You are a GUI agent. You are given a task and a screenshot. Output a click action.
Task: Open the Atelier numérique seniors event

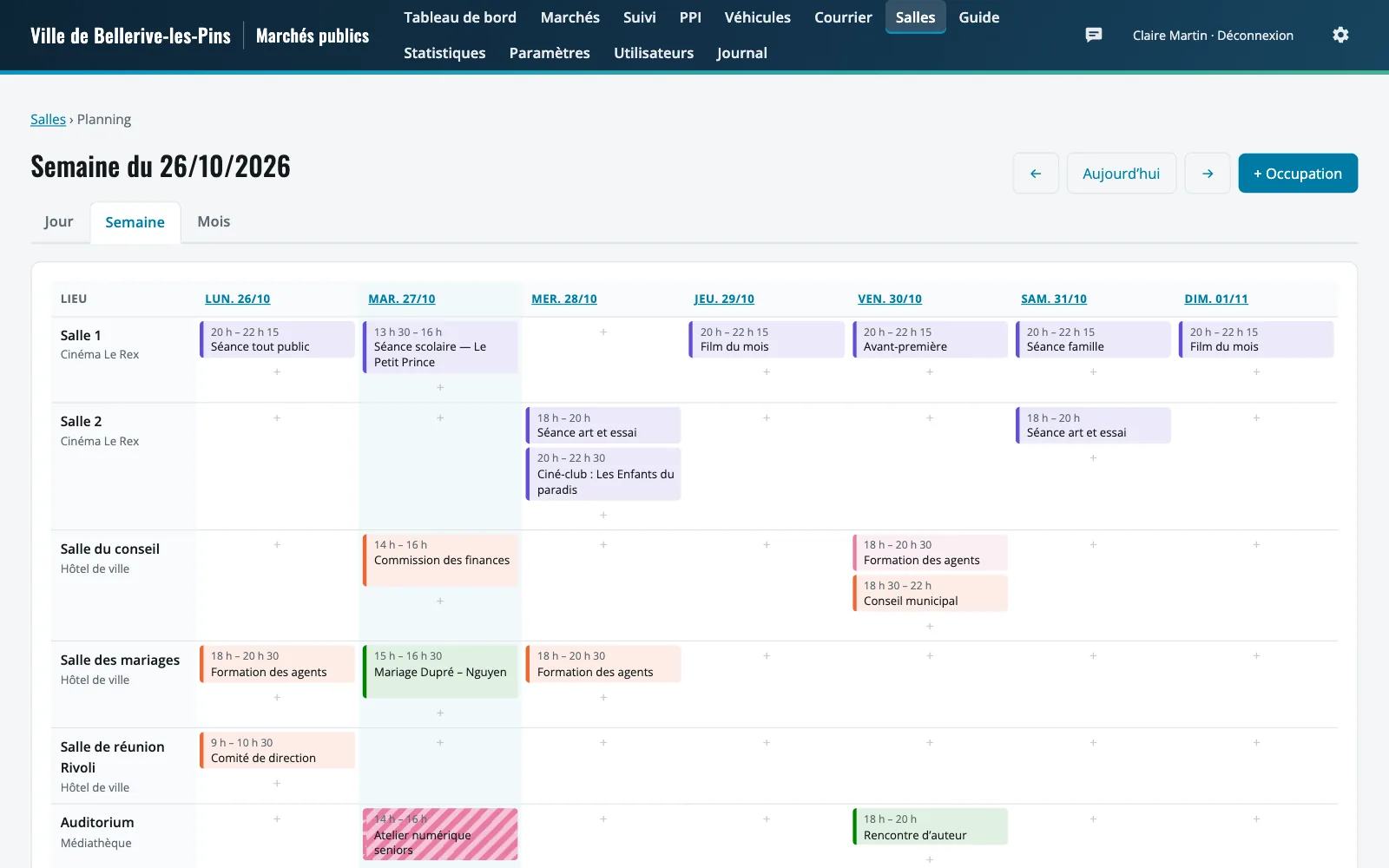[440, 834]
